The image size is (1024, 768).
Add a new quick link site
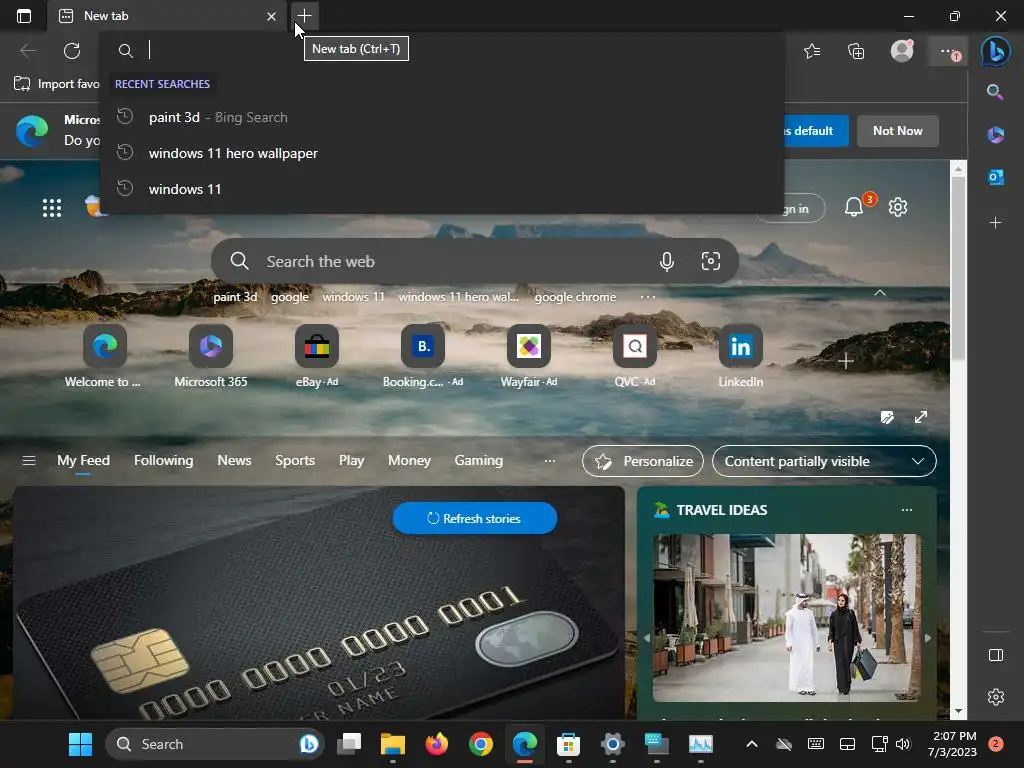[x=845, y=361]
